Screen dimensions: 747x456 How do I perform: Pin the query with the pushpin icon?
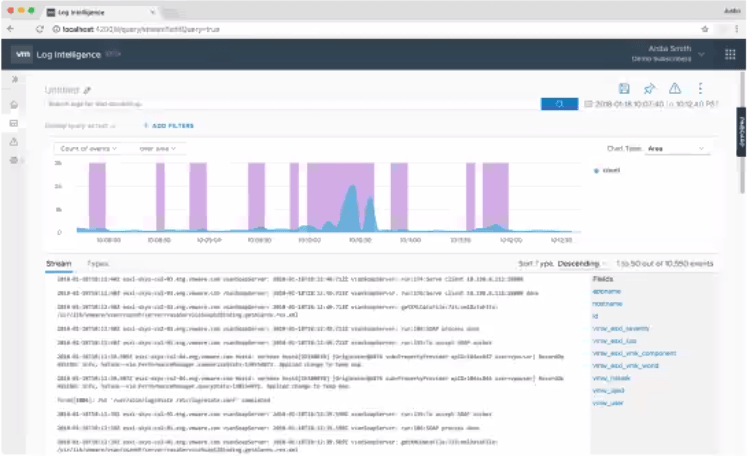point(649,88)
